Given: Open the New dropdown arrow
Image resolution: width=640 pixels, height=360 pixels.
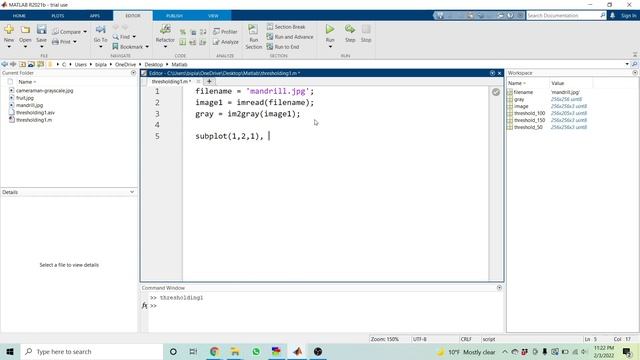Looking at the screenshot, I should click(9, 47).
